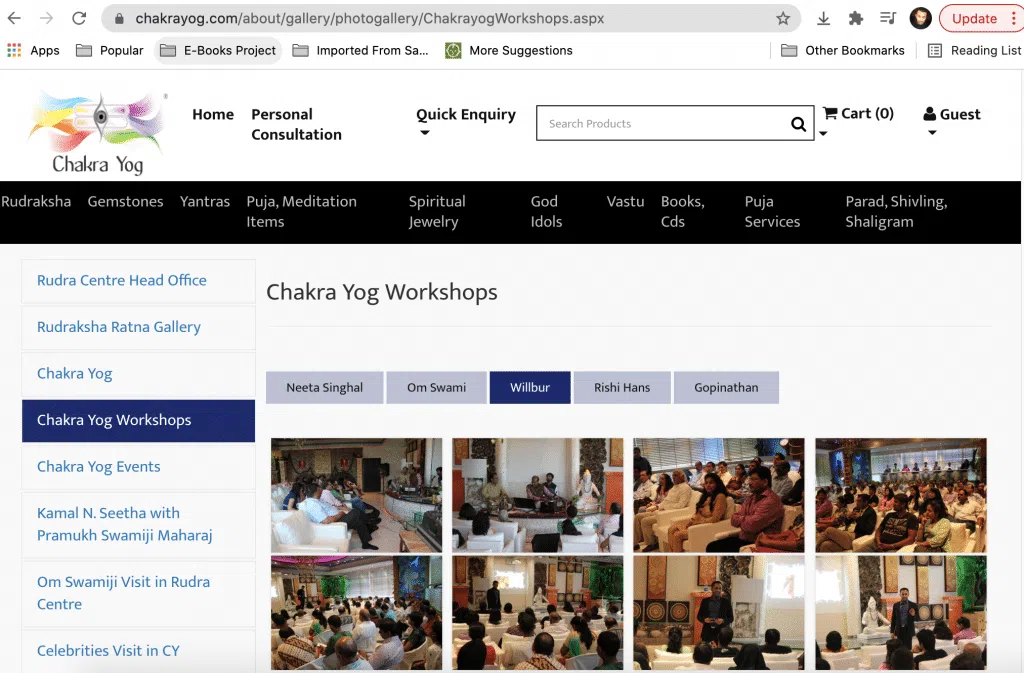The image size is (1024, 673).
Task: Open Gemstones category
Action: coord(125,201)
